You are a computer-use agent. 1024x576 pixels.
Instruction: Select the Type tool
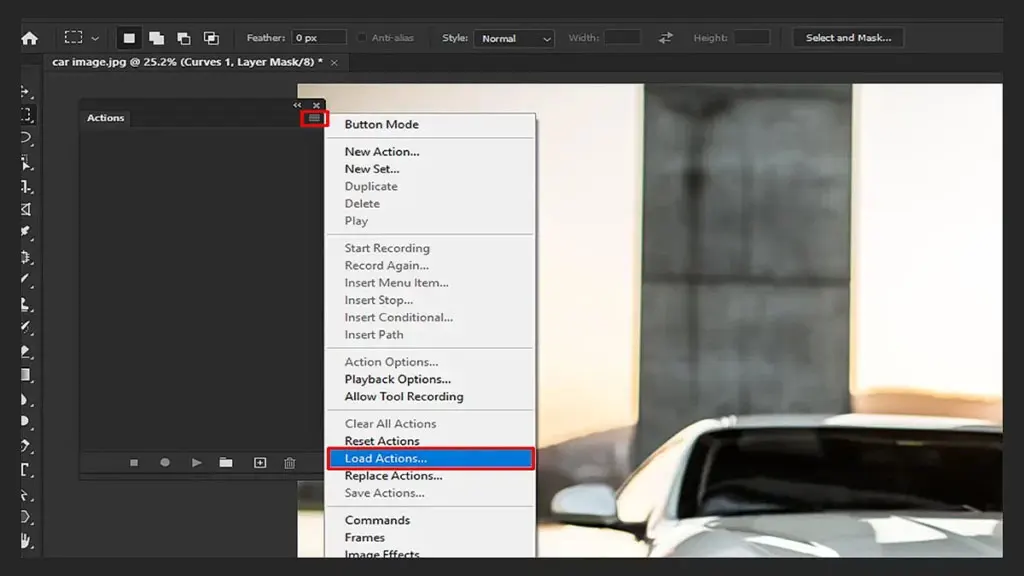pos(26,470)
